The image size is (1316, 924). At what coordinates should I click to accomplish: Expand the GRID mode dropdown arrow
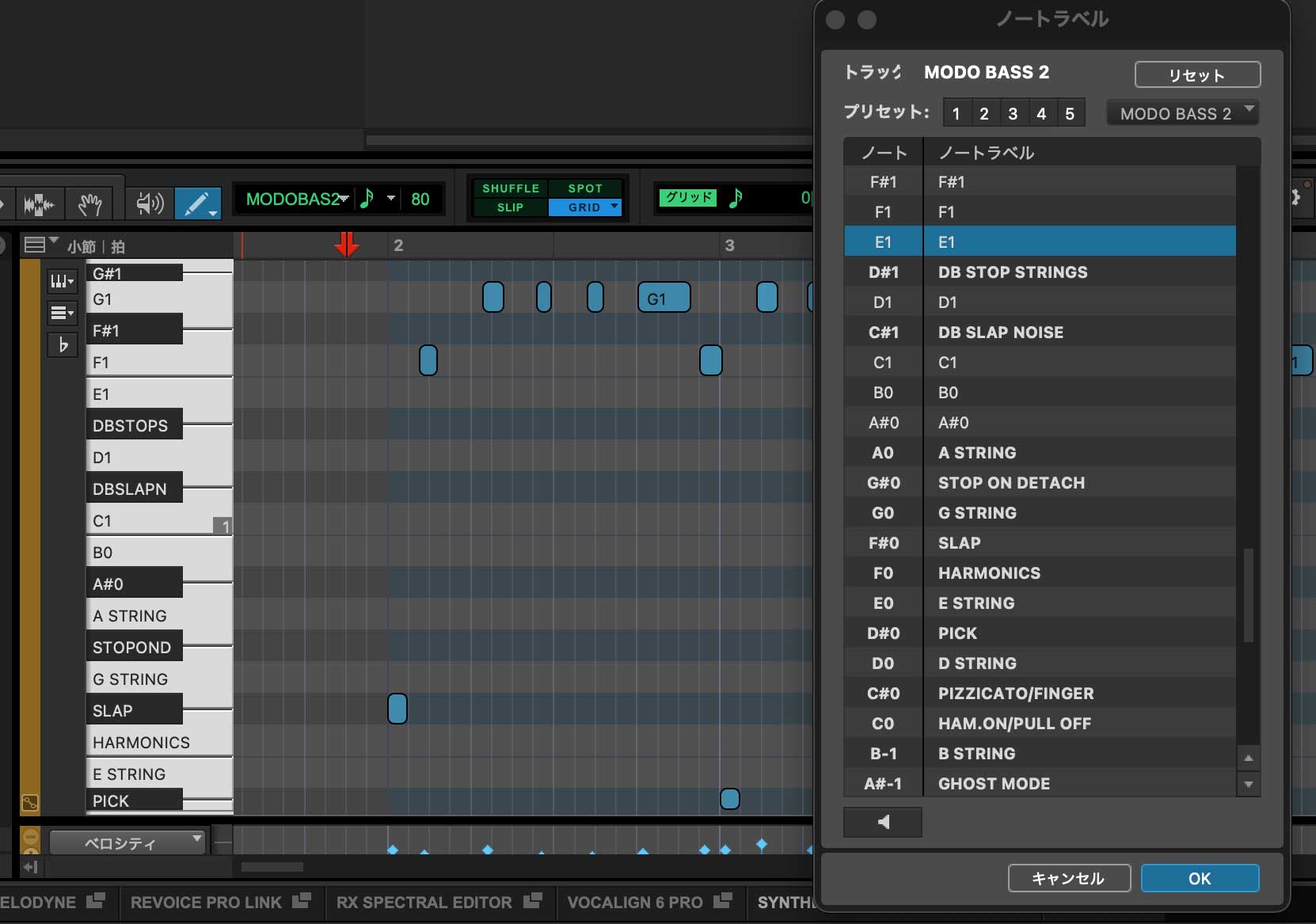(614, 207)
